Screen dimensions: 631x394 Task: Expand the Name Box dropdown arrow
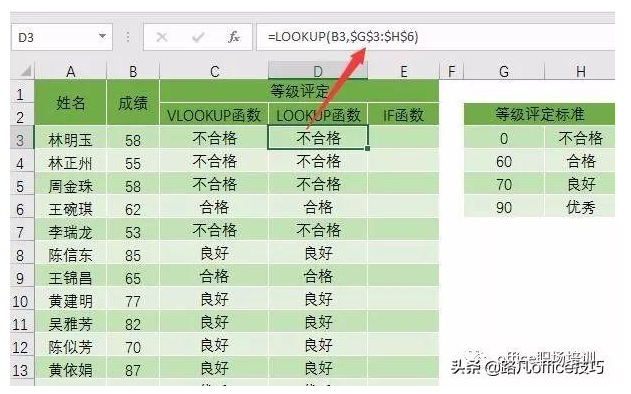tap(103, 36)
